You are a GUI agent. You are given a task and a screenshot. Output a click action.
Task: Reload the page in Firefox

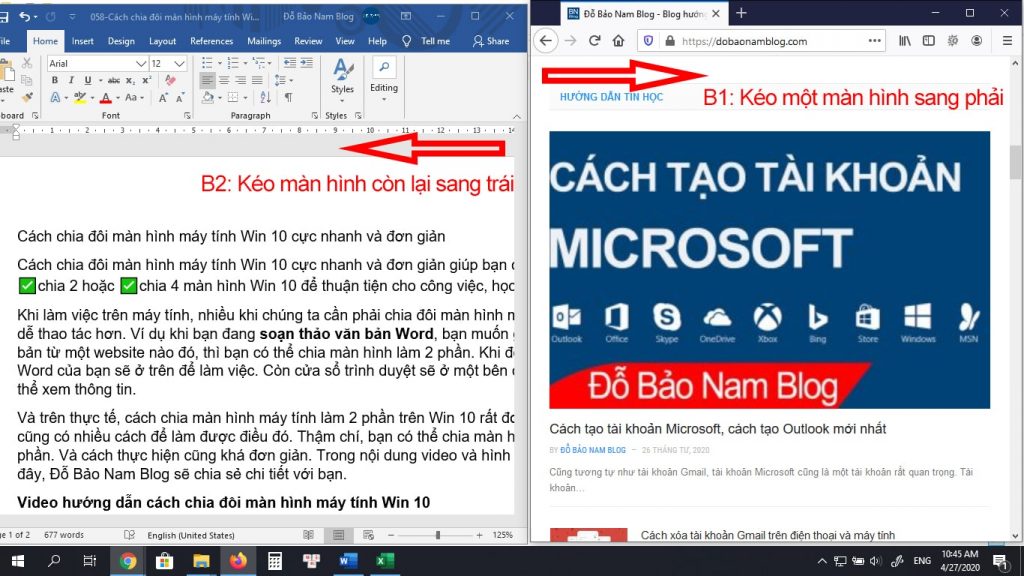click(x=594, y=40)
